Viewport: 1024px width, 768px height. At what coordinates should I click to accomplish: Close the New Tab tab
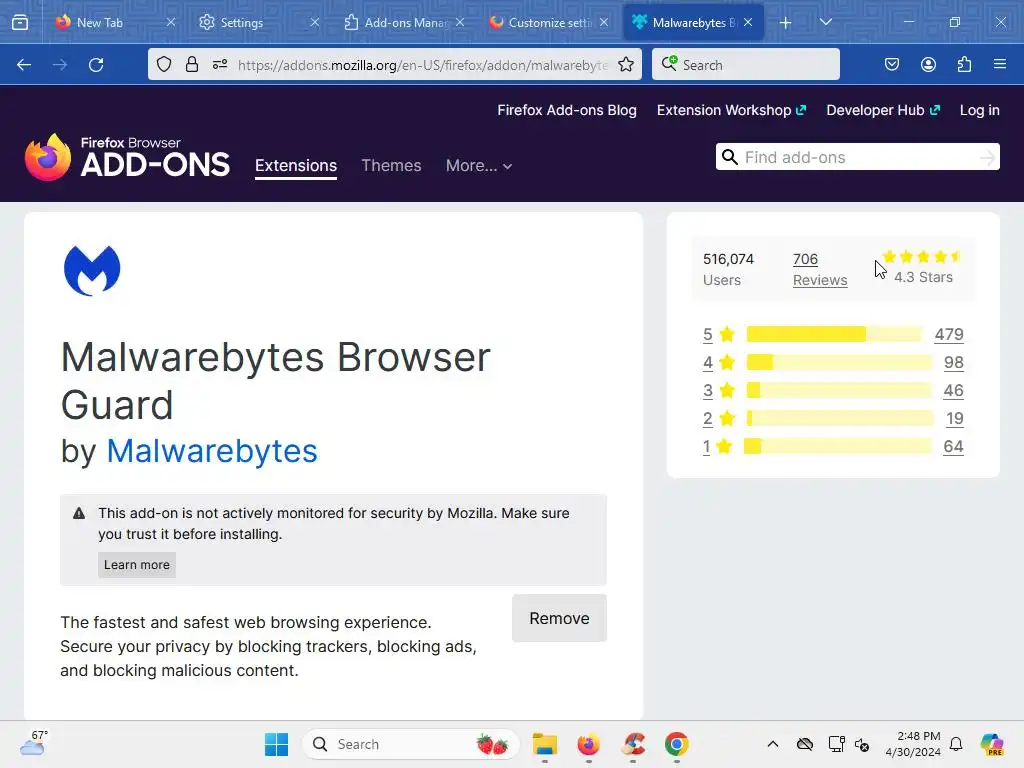click(171, 22)
